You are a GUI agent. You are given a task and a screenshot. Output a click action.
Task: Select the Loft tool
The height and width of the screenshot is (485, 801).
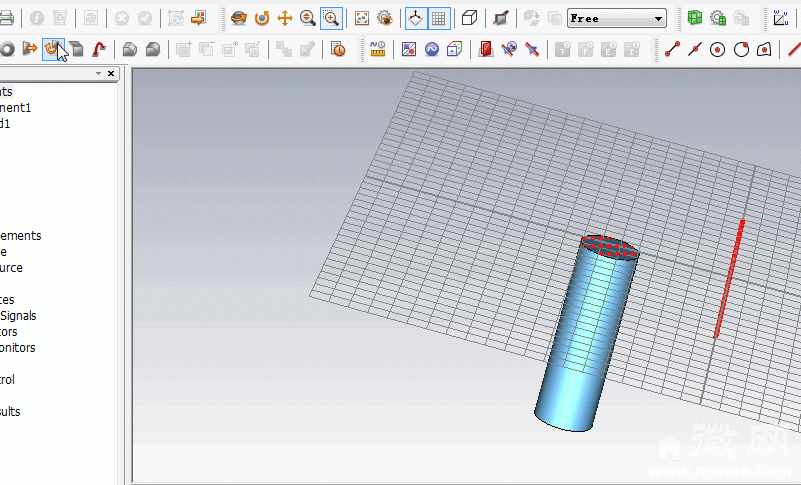76,50
